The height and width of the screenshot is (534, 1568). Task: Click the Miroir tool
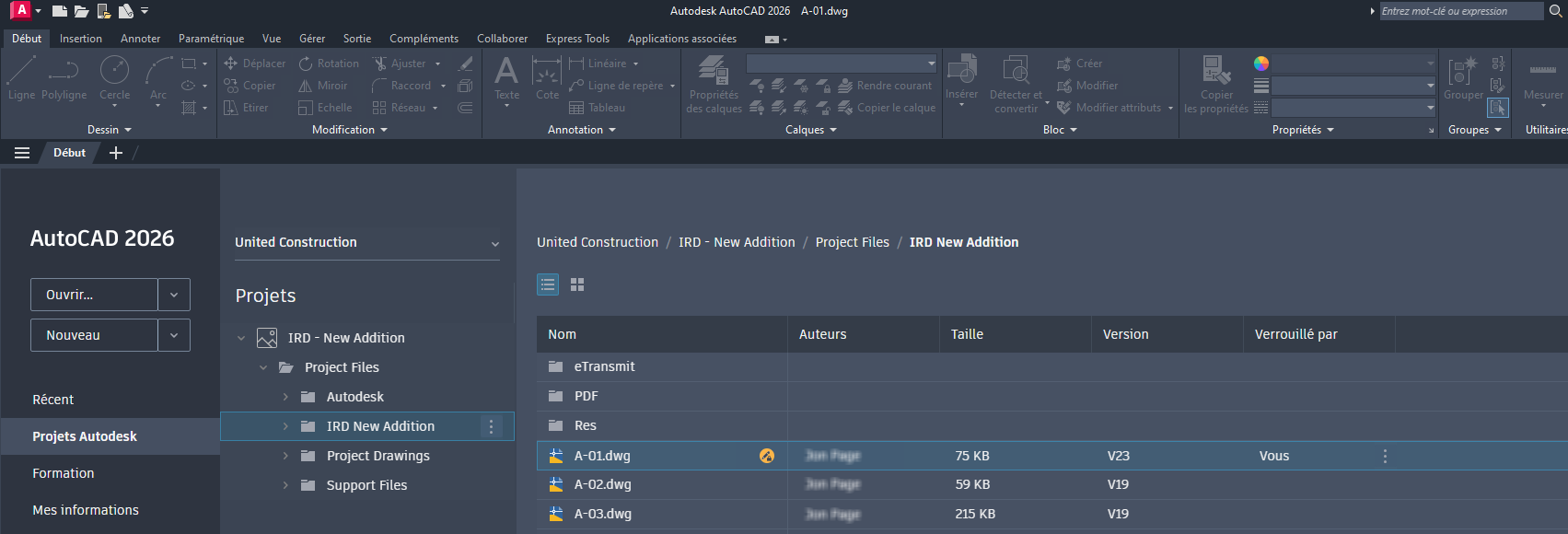(323, 86)
